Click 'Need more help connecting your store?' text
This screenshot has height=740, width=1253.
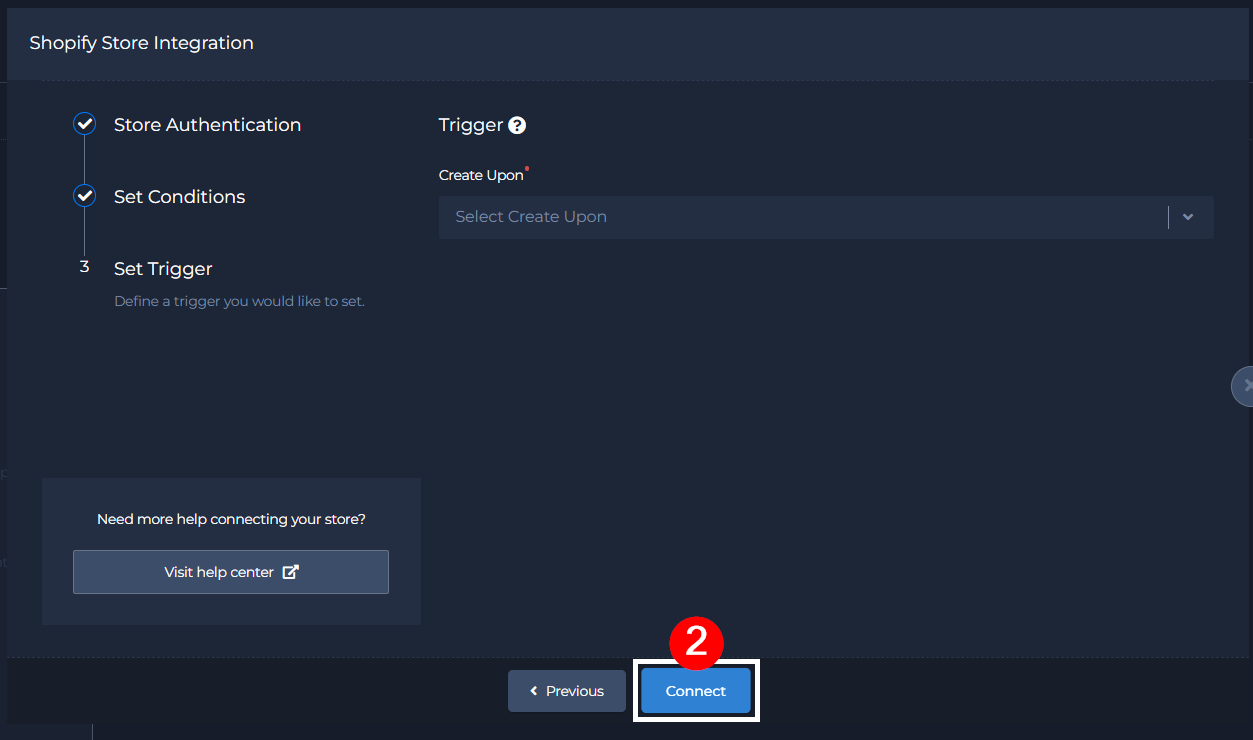tap(231, 519)
